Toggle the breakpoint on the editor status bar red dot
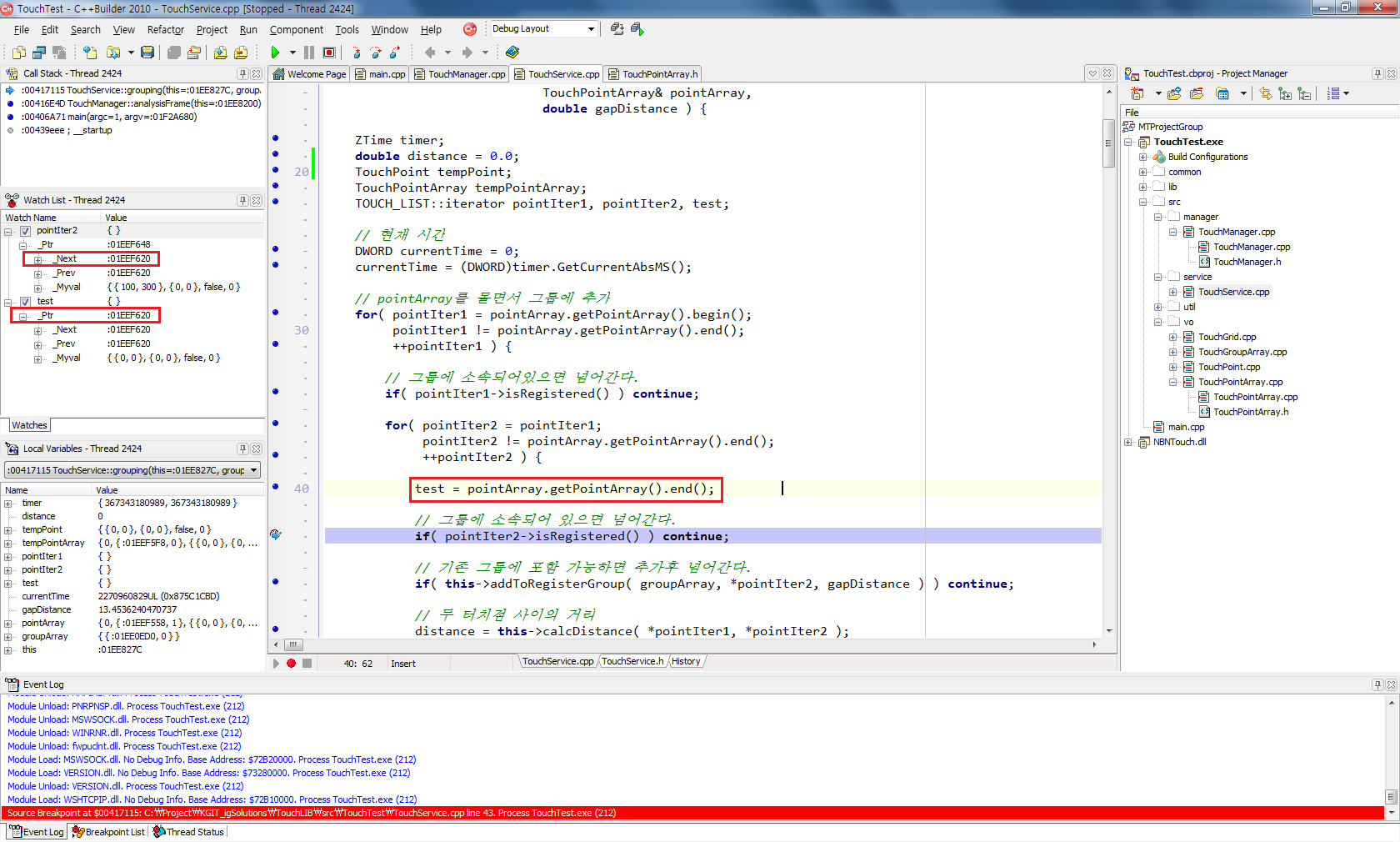The width and height of the screenshot is (1400, 842). click(x=291, y=664)
